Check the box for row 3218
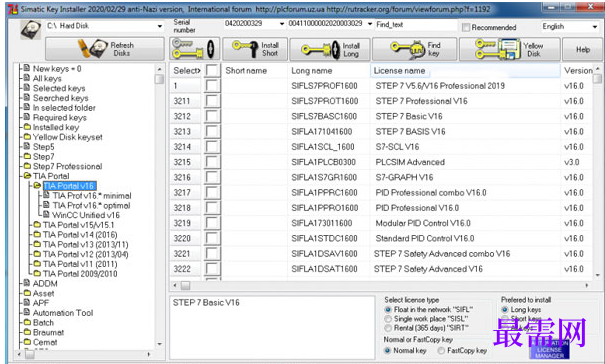Screen dimensions: 605x364 (x=212, y=208)
